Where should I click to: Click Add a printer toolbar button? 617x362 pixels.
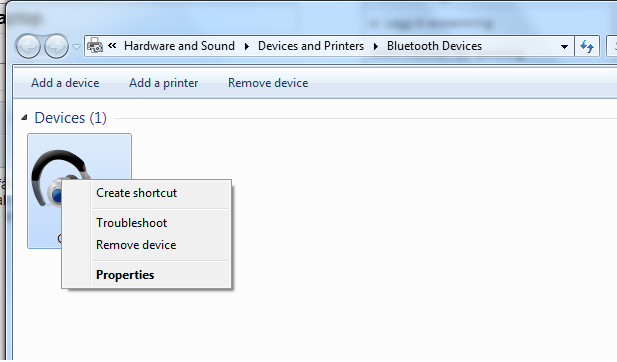[x=164, y=83]
